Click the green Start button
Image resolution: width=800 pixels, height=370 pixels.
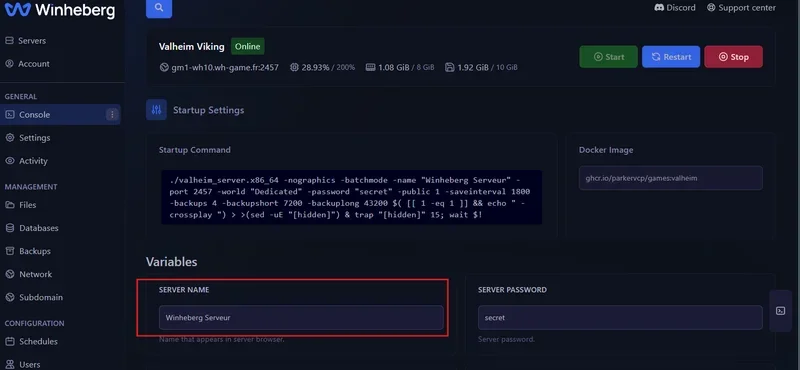coord(608,57)
